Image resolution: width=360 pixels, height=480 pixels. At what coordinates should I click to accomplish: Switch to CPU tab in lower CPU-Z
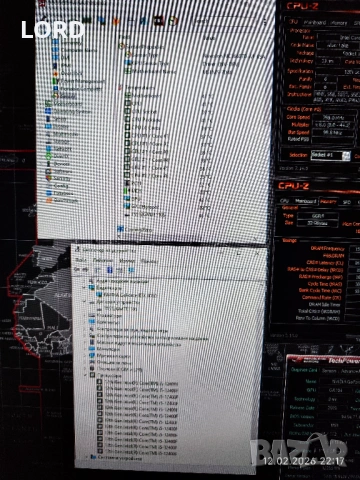coord(284,201)
